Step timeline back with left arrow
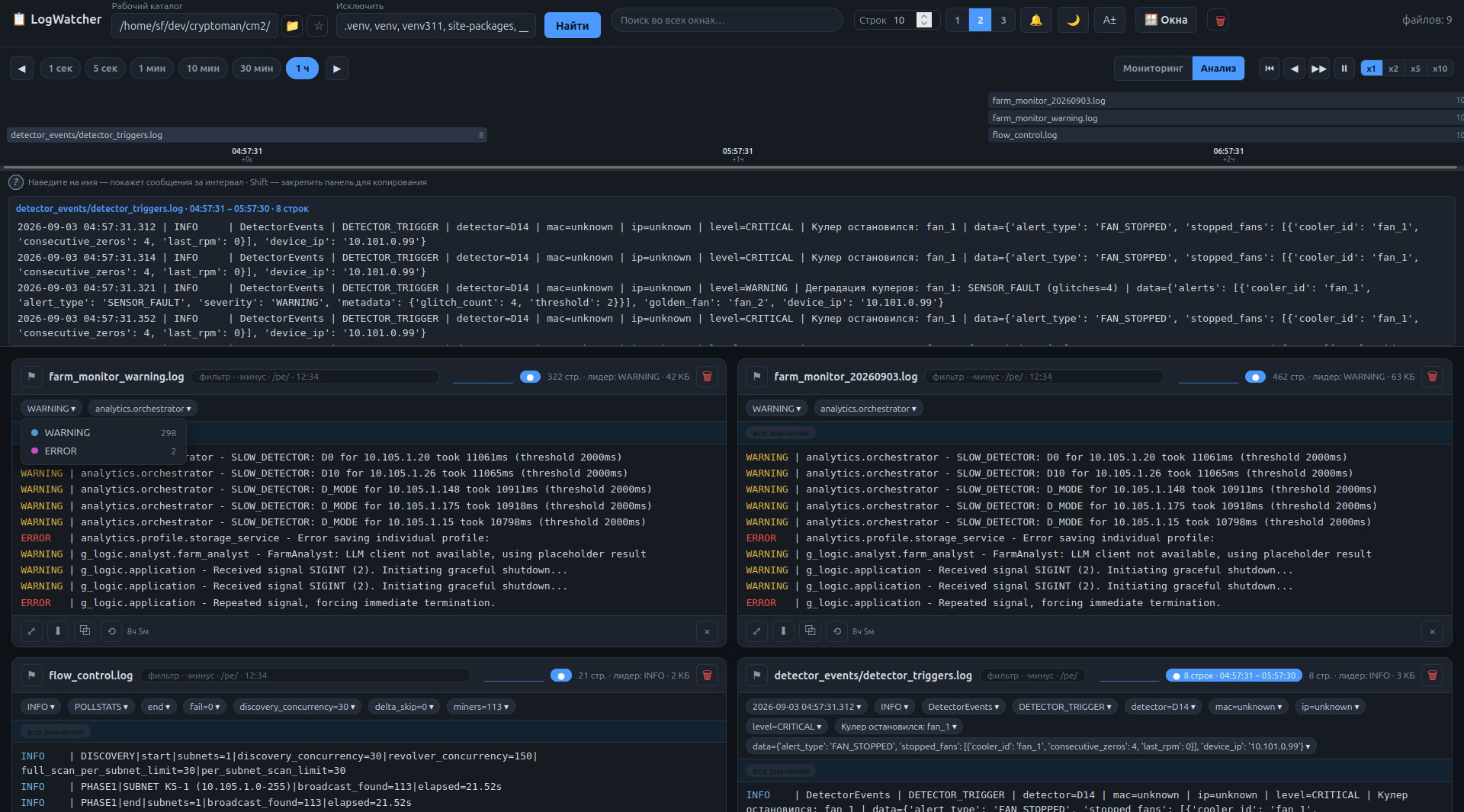The image size is (1464, 812). (21, 69)
